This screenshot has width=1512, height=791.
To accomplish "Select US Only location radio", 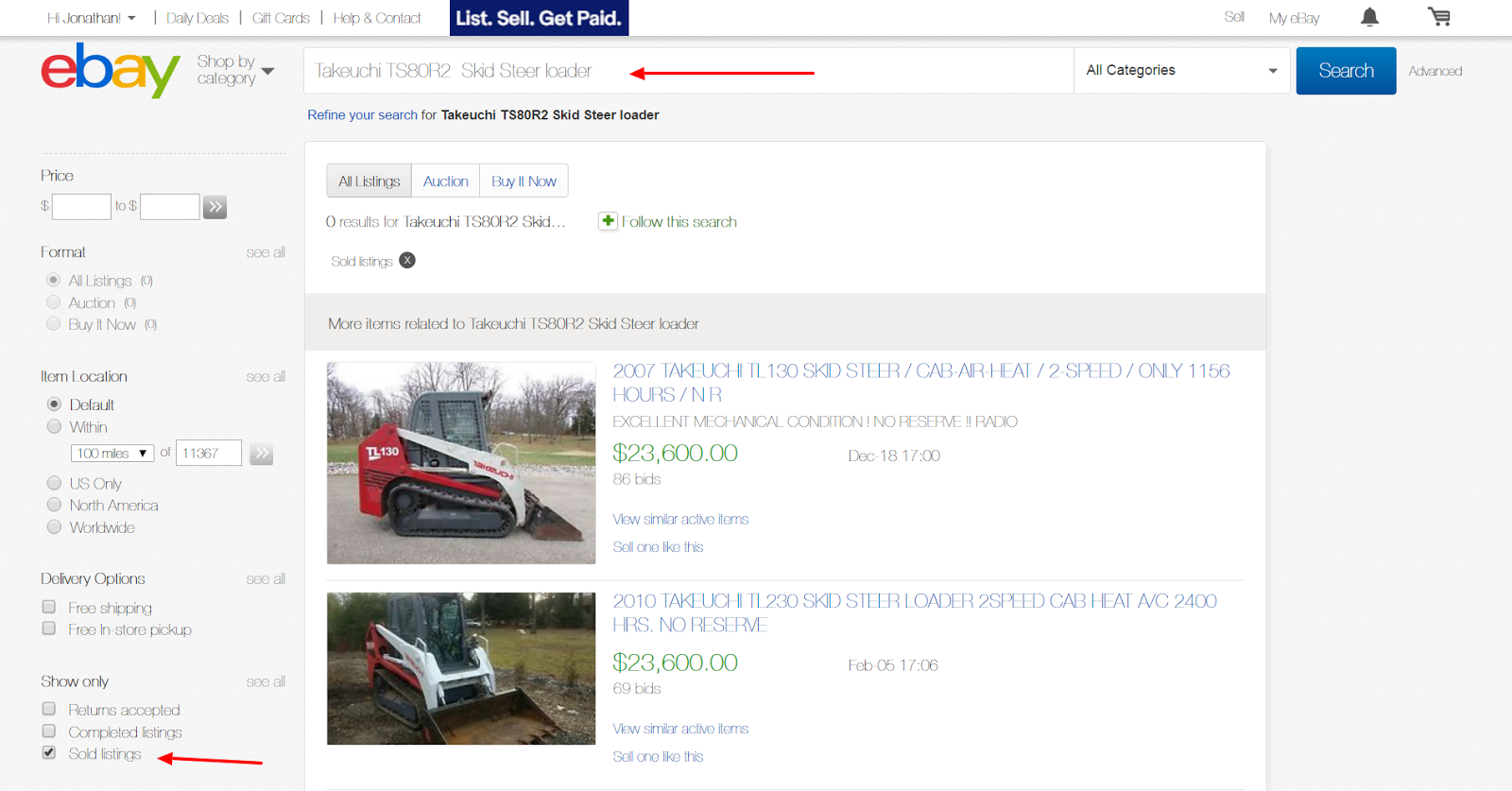I will pos(54,483).
